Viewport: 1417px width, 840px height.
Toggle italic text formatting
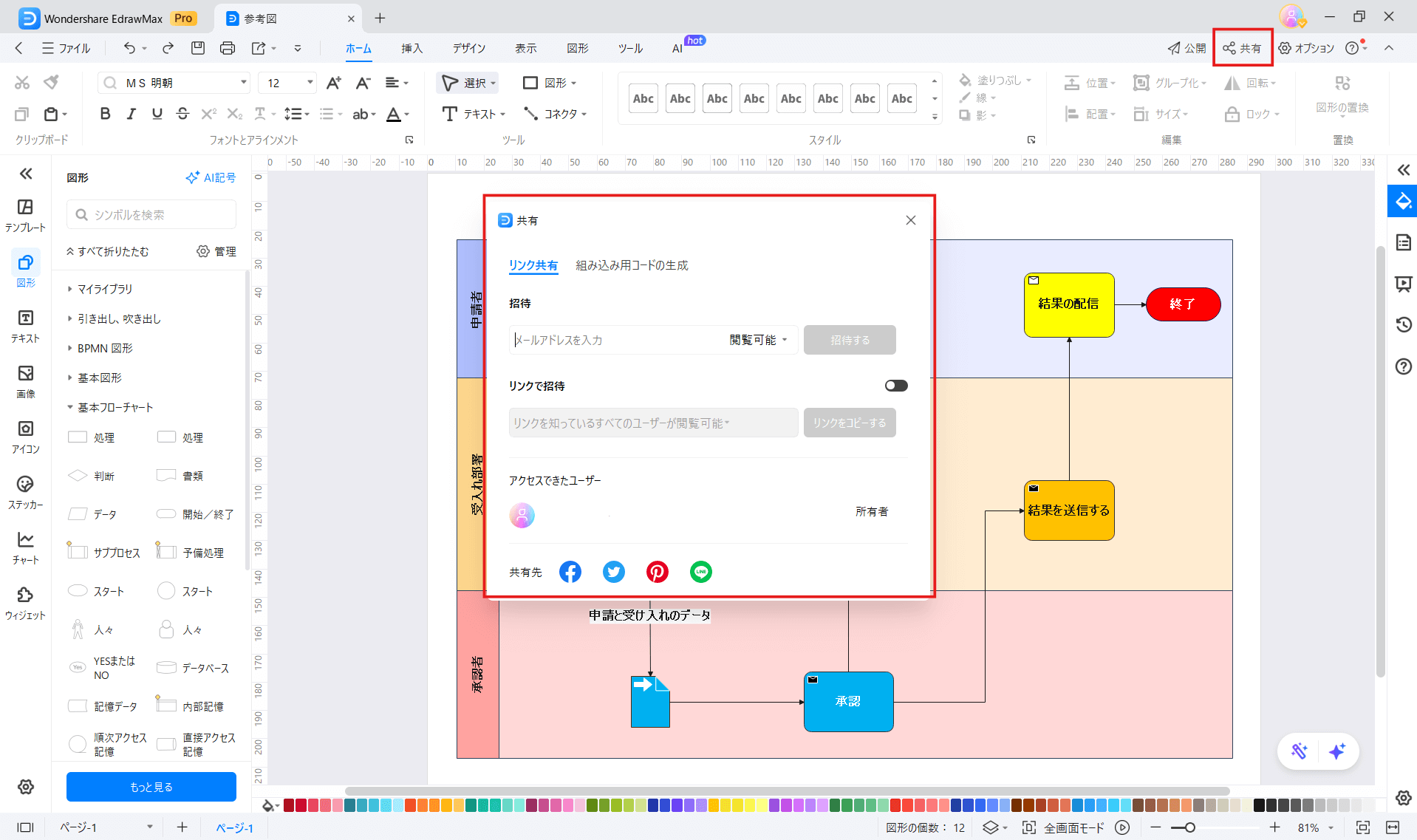coord(131,114)
